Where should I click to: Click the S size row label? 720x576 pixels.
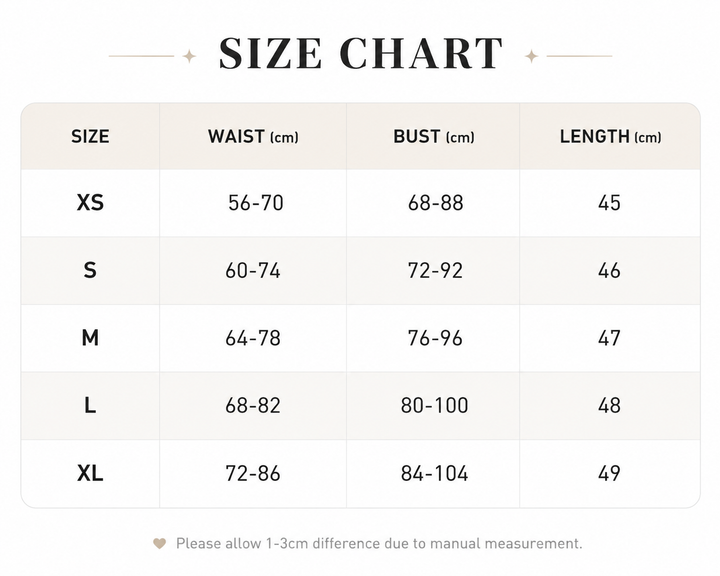(90, 270)
